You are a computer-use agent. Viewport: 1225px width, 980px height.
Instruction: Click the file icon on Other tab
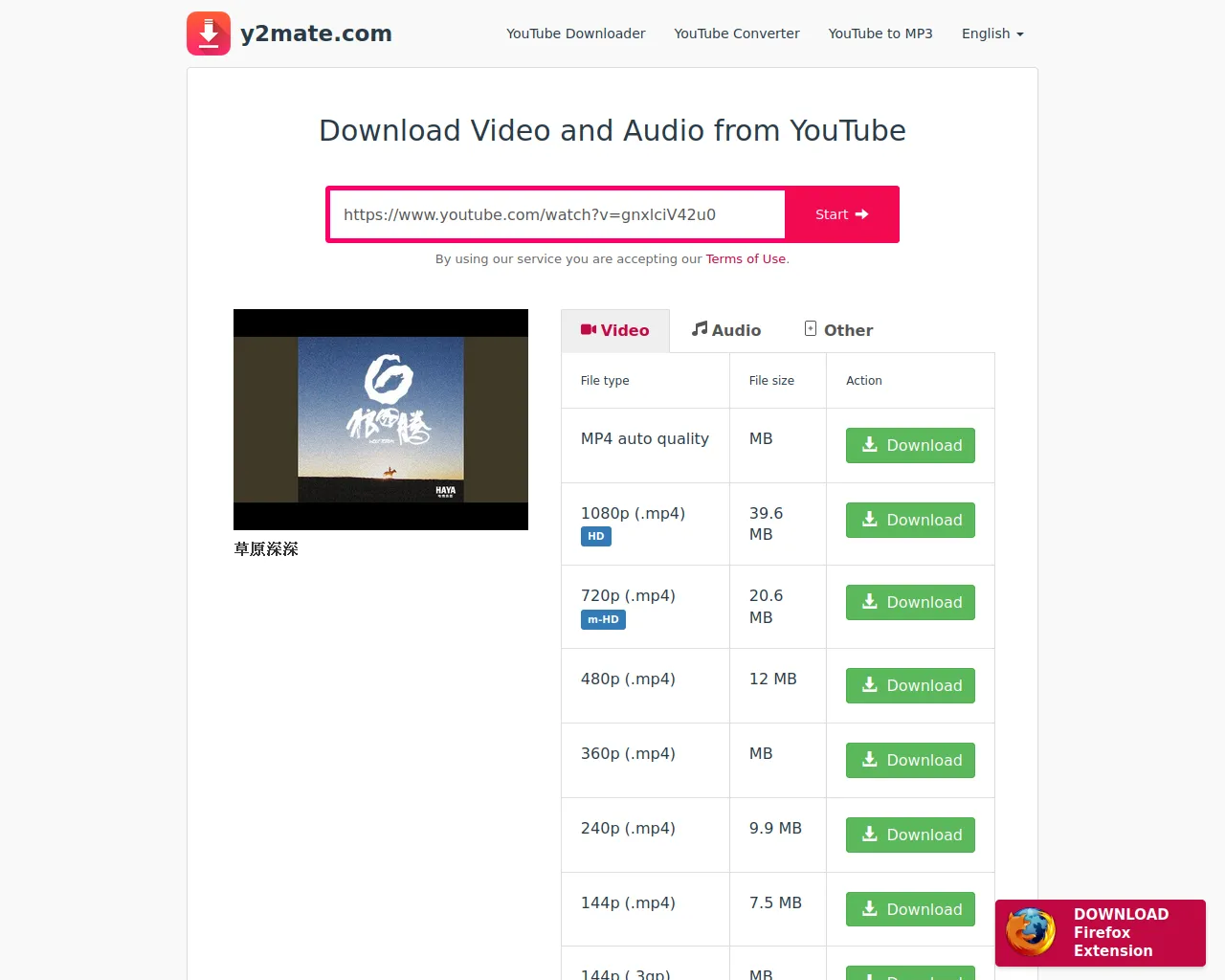point(811,328)
